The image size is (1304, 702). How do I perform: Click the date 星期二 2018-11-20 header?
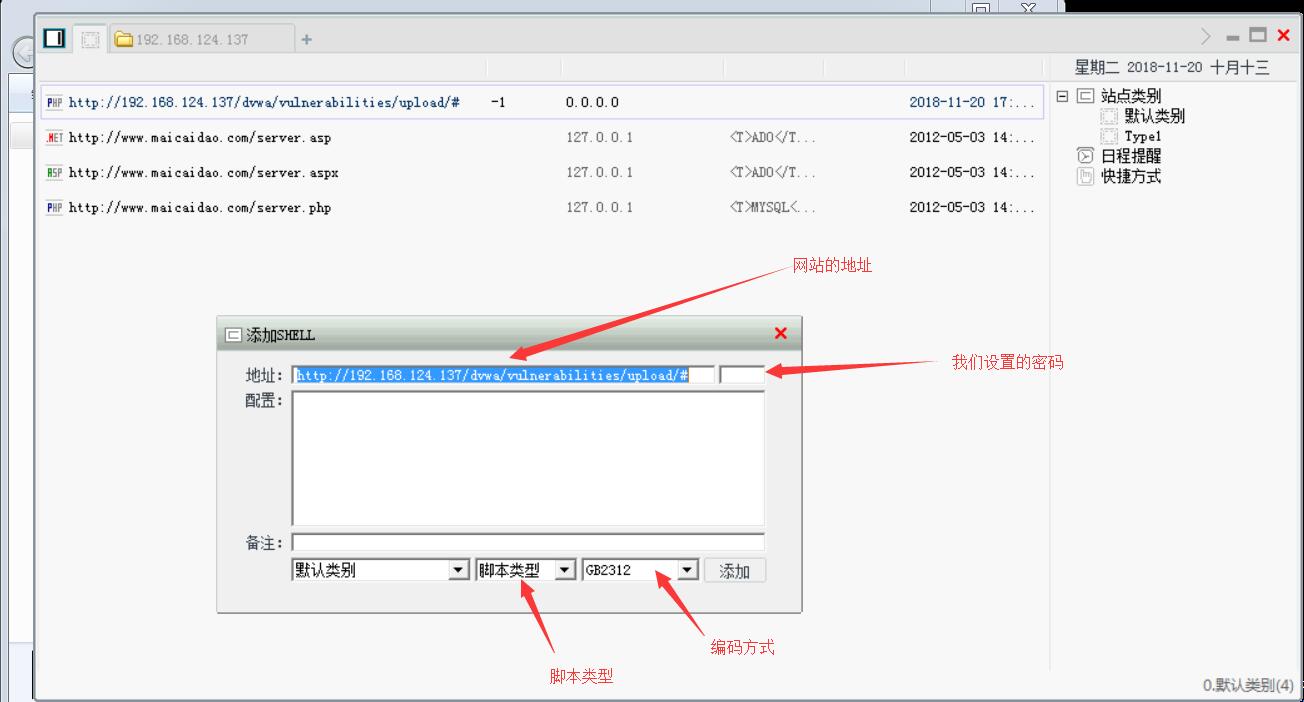(x=1172, y=67)
